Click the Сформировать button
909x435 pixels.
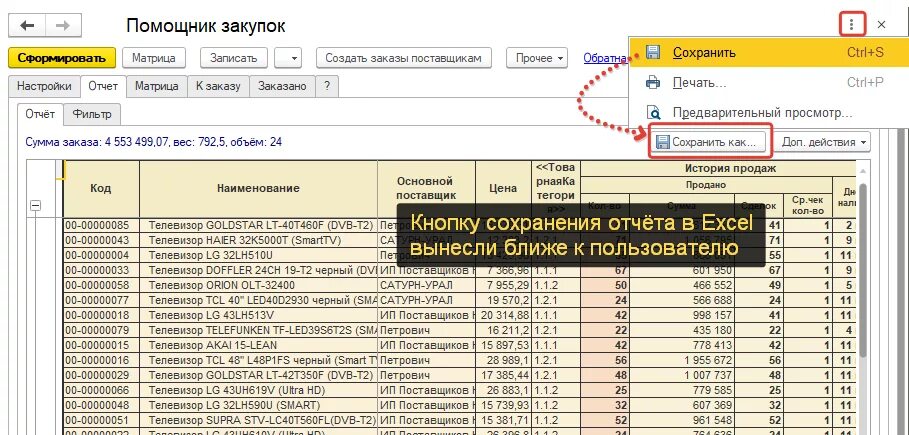pyautogui.click(x=62, y=58)
